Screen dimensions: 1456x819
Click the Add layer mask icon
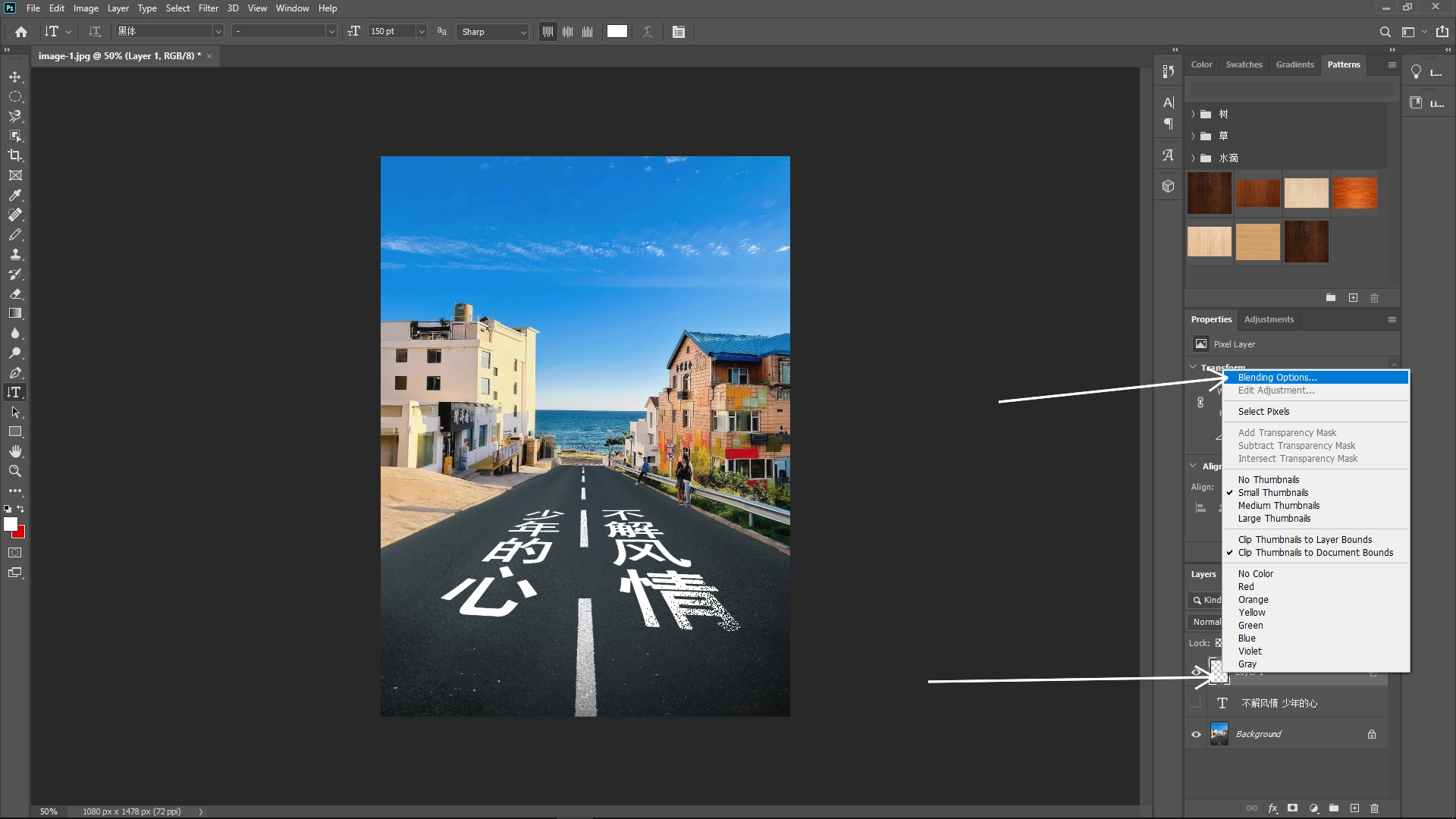1293,808
